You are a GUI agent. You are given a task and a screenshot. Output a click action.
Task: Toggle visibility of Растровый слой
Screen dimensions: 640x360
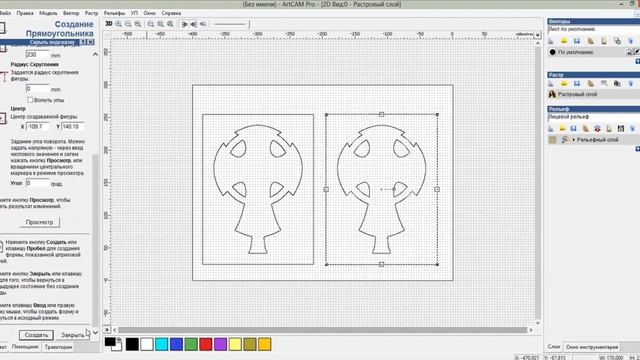coord(552,94)
